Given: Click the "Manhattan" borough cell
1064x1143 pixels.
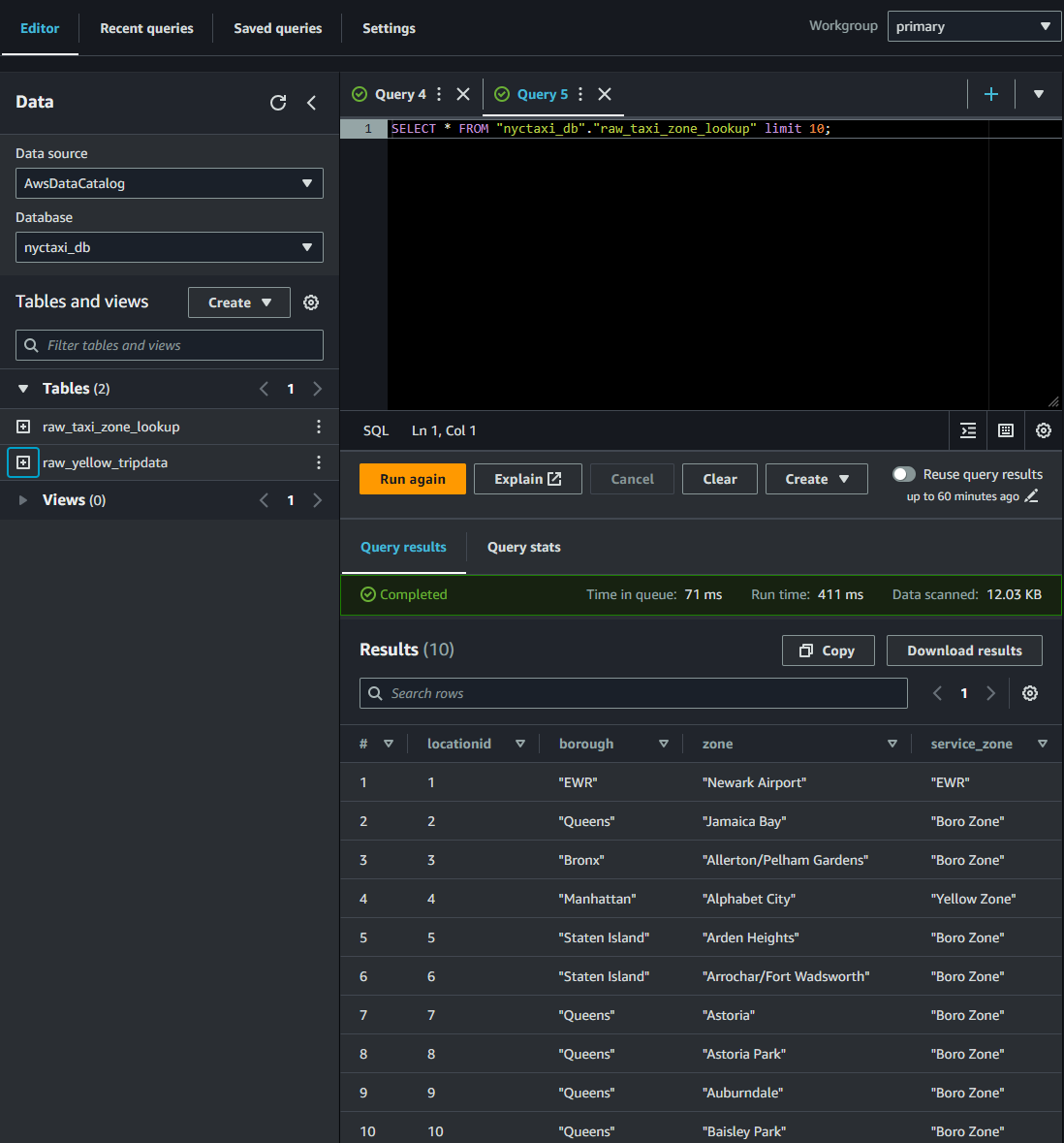Looking at the screenshot, I should click(x=597, y=899).
